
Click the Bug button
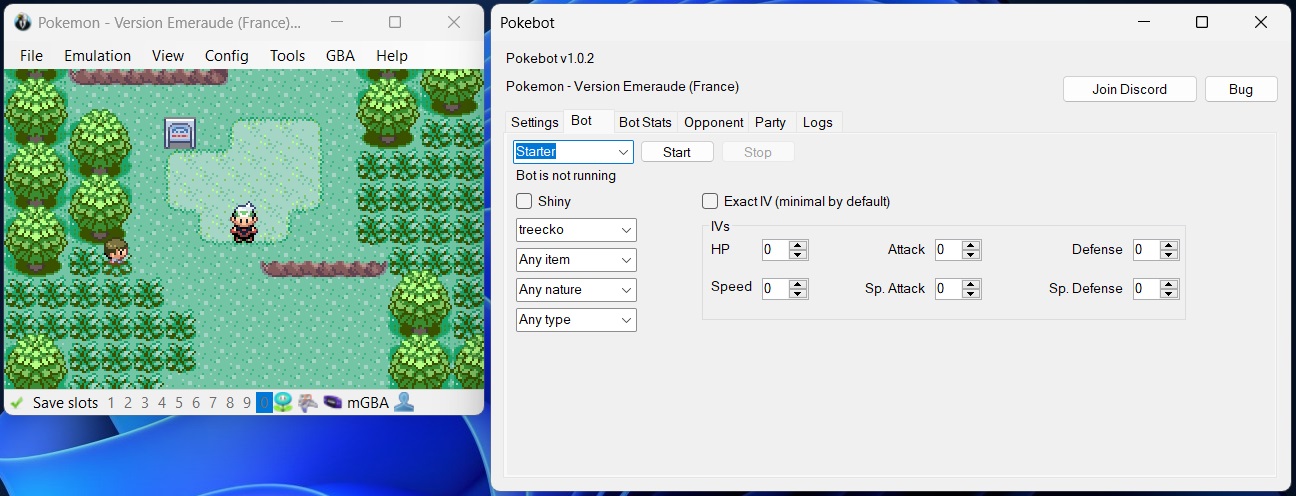pos(1241,89)
